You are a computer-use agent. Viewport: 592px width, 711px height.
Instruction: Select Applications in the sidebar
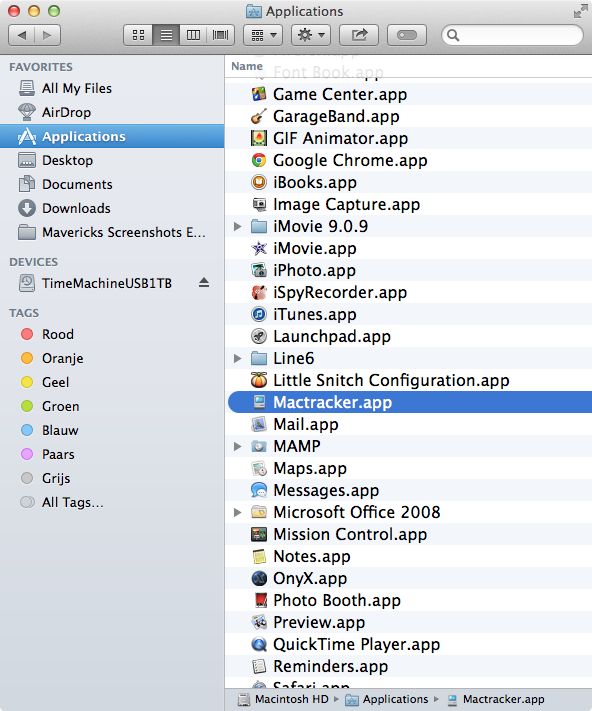click(112, 136)
